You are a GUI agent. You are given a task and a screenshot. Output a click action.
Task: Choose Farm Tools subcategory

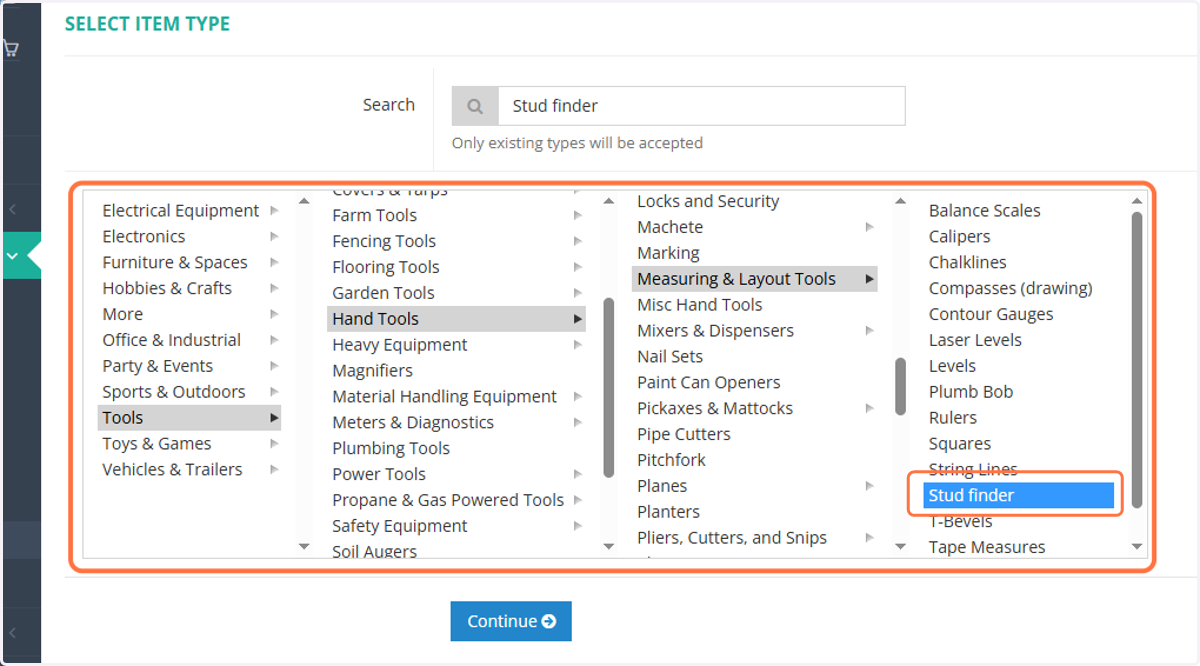375,216
